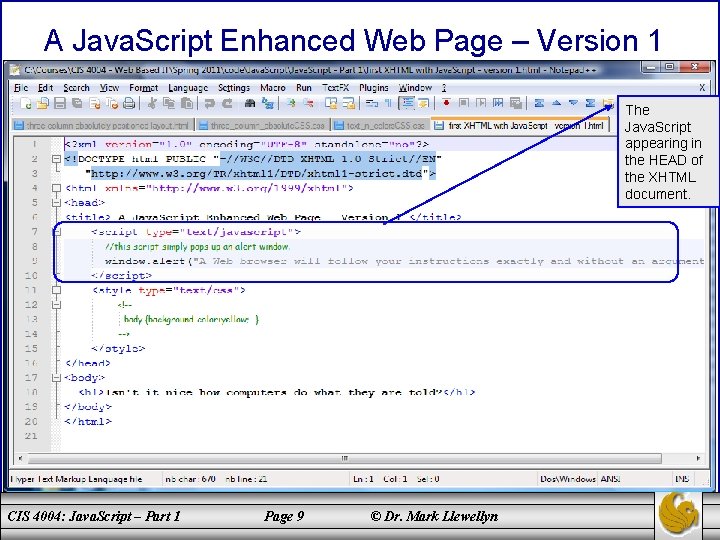Switch to three_column_absoluteCSS.css tab

[x=262, y=125]
